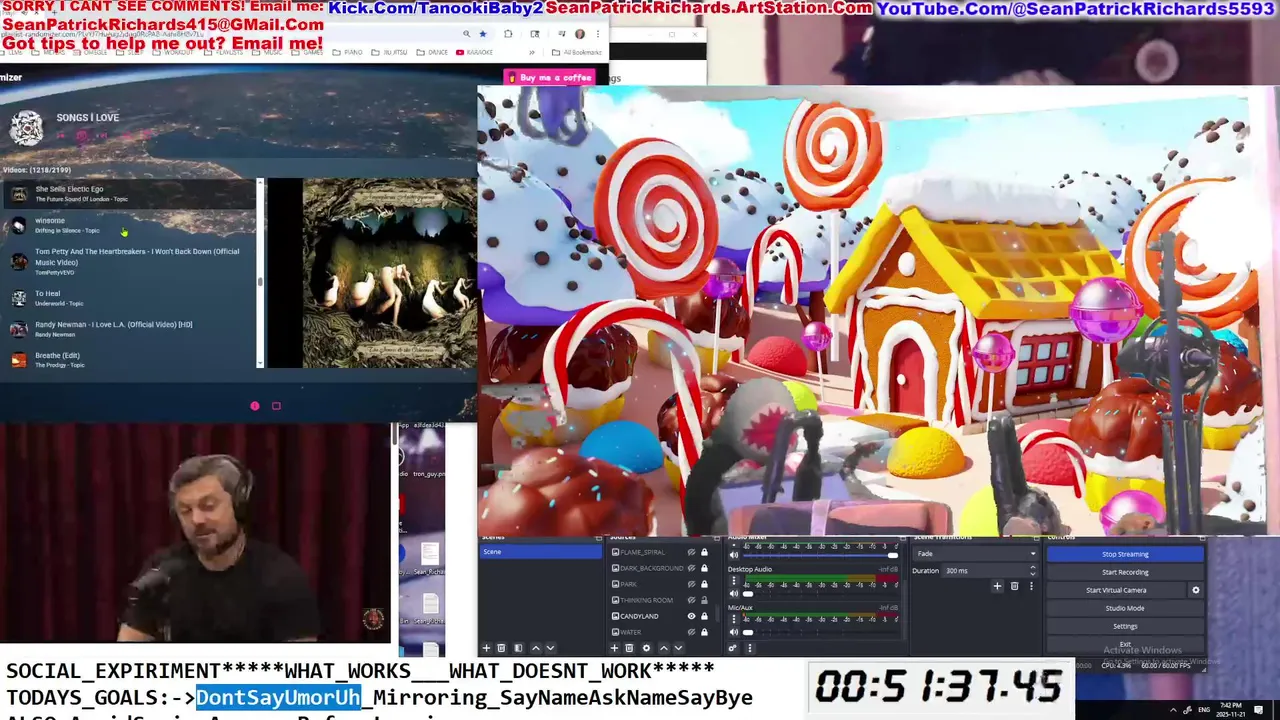
Task: Open DANCE bookmark folder
Action: pyautogui.click(x=431, y=52)
